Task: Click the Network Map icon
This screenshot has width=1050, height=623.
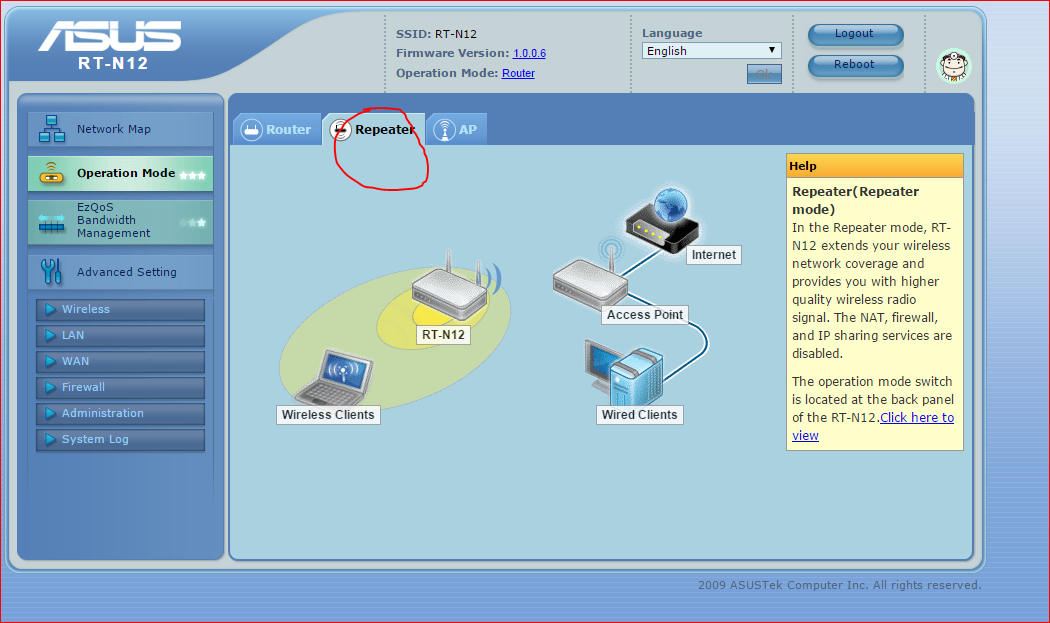Action: pyautogui.click(x=52, y=129)
